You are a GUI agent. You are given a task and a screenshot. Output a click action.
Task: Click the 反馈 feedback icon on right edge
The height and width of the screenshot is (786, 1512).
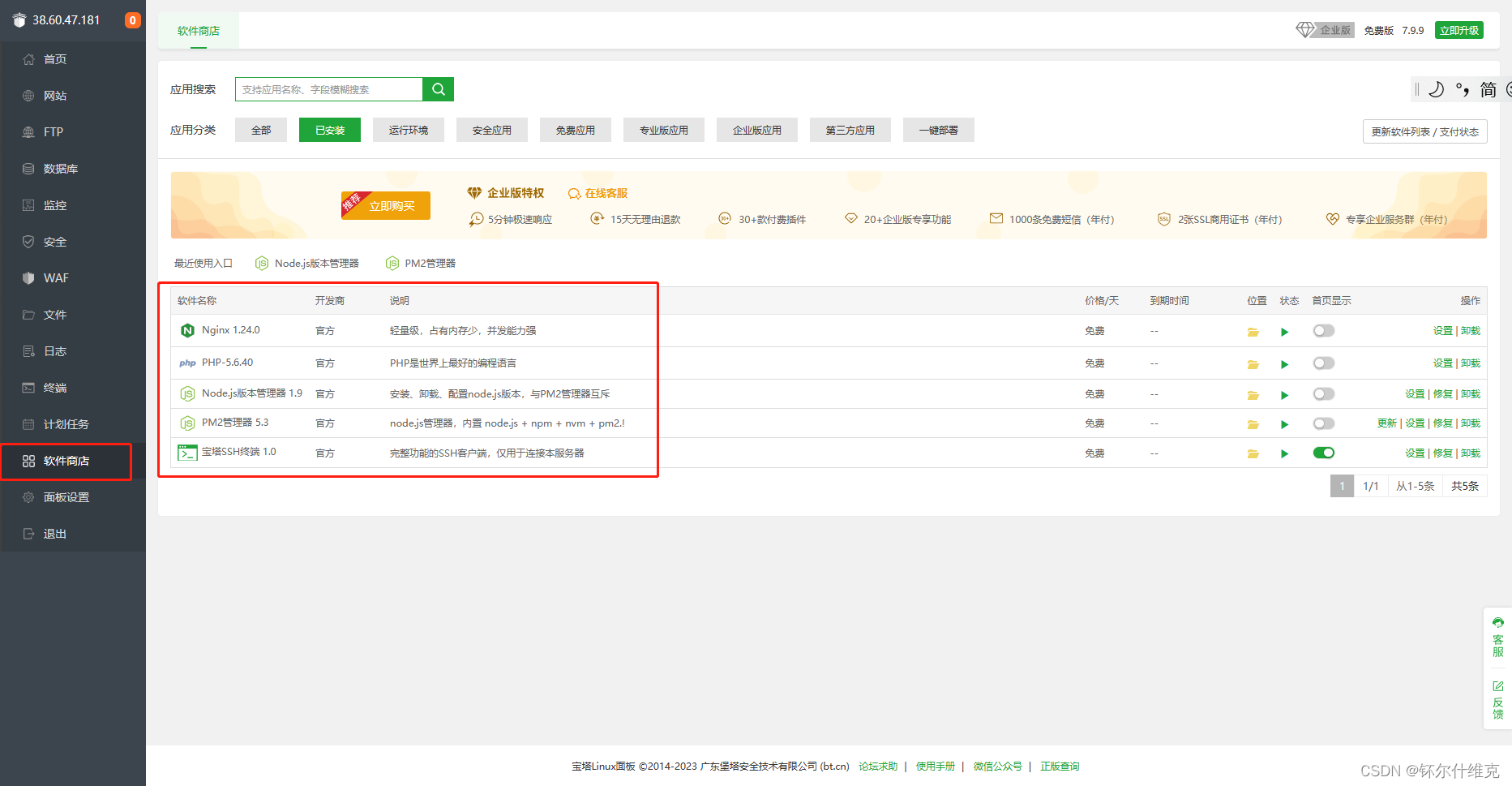[x=1497, y=686]
